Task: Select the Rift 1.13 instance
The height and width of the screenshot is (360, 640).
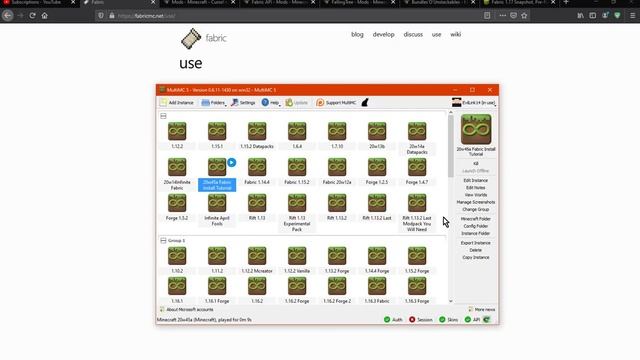Action: [257, 207]
